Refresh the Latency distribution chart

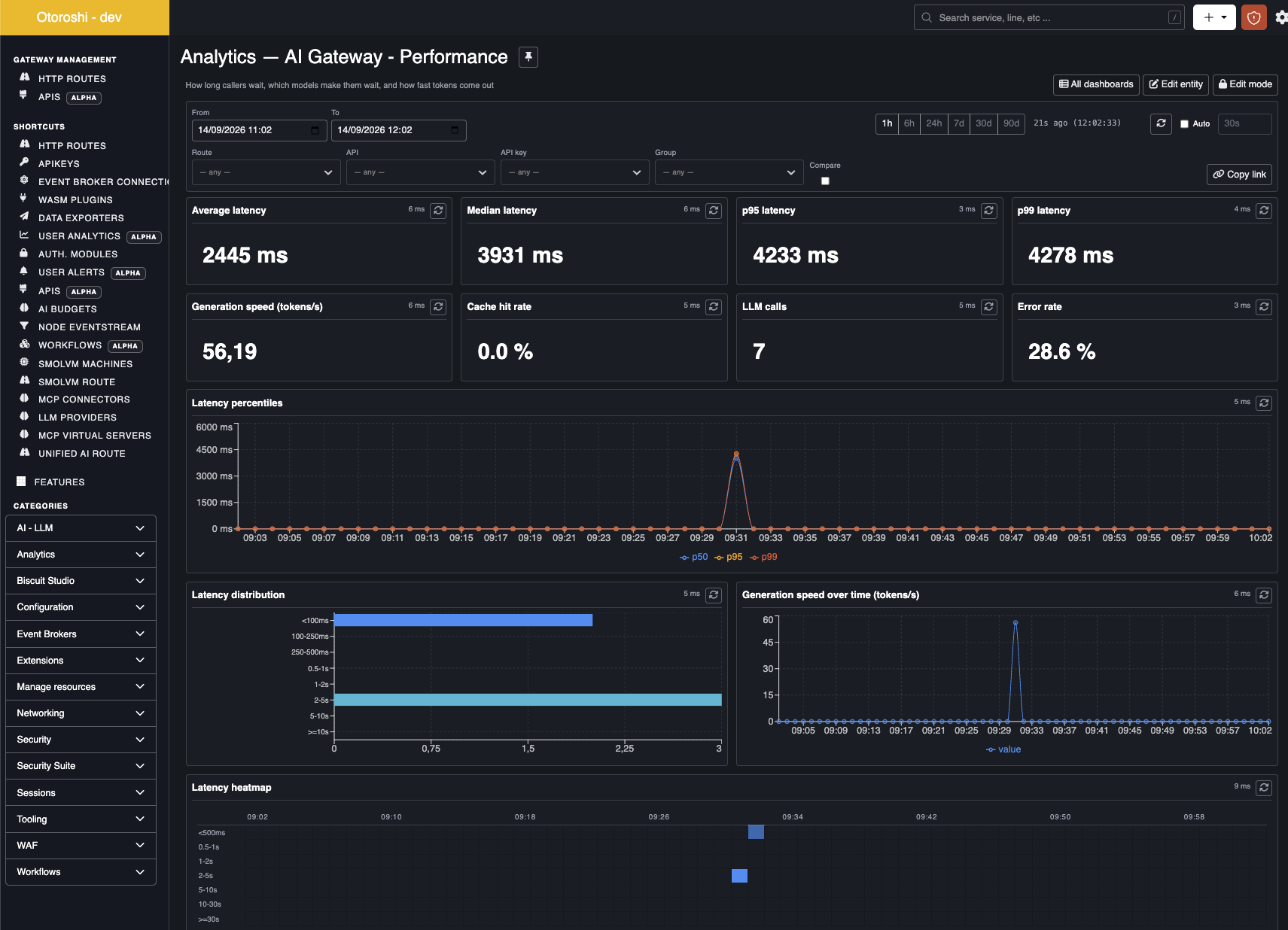coord(714,595)
